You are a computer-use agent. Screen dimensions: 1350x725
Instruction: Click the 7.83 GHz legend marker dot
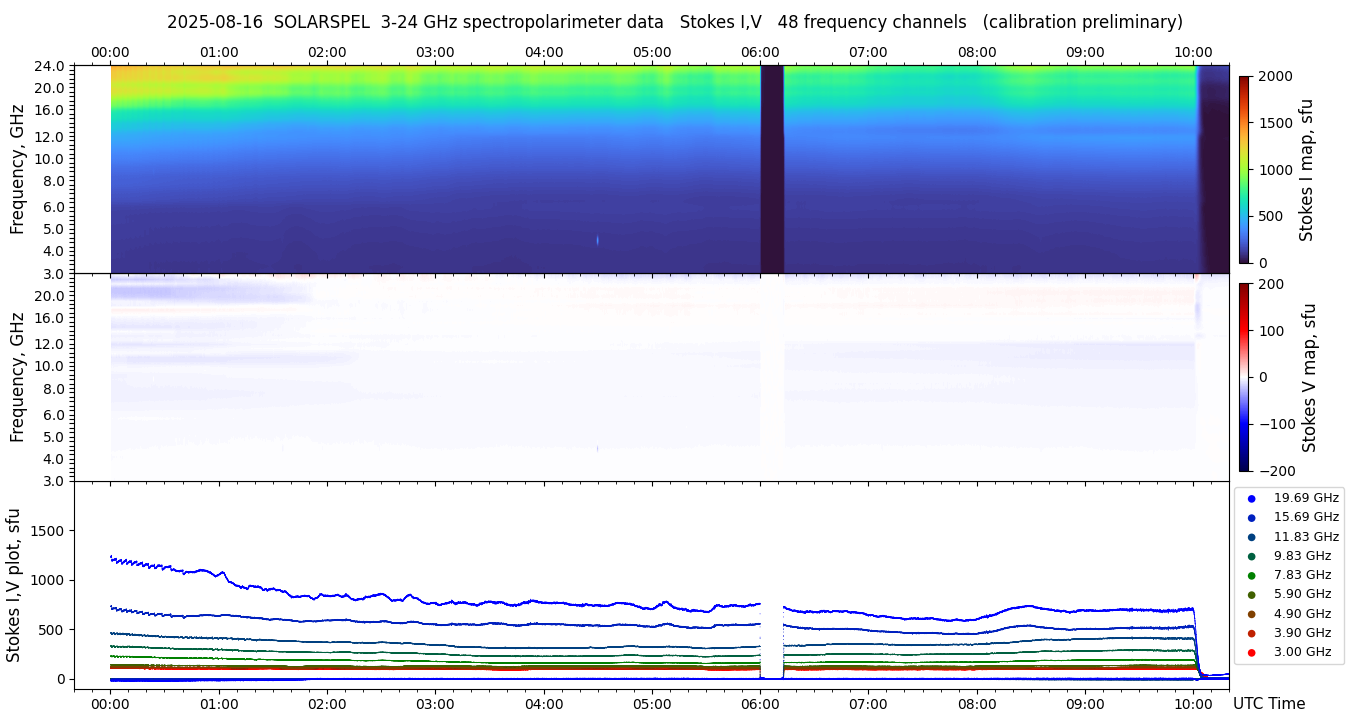1251,575
